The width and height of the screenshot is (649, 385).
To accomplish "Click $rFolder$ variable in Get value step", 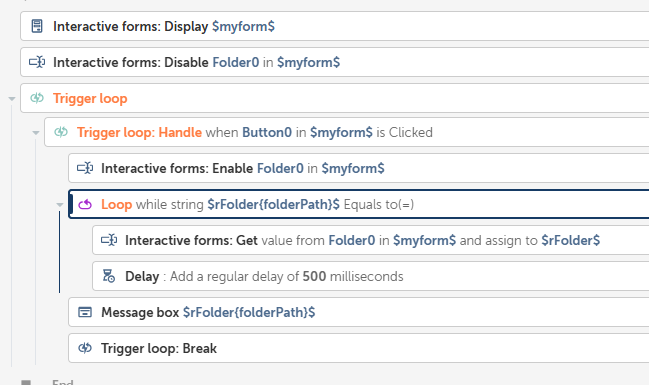I will tap(570, 241).
